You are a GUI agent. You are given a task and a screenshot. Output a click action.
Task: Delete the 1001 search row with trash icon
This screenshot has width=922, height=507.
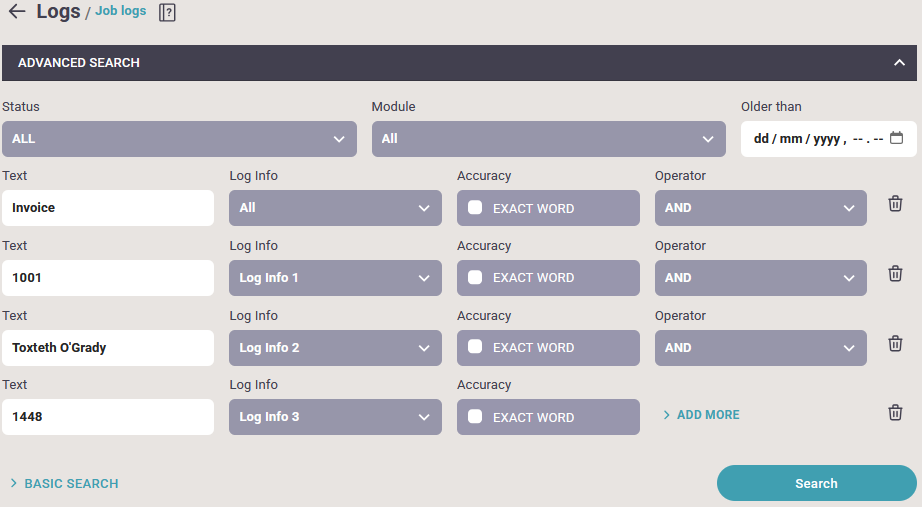[x=895, y=273]
